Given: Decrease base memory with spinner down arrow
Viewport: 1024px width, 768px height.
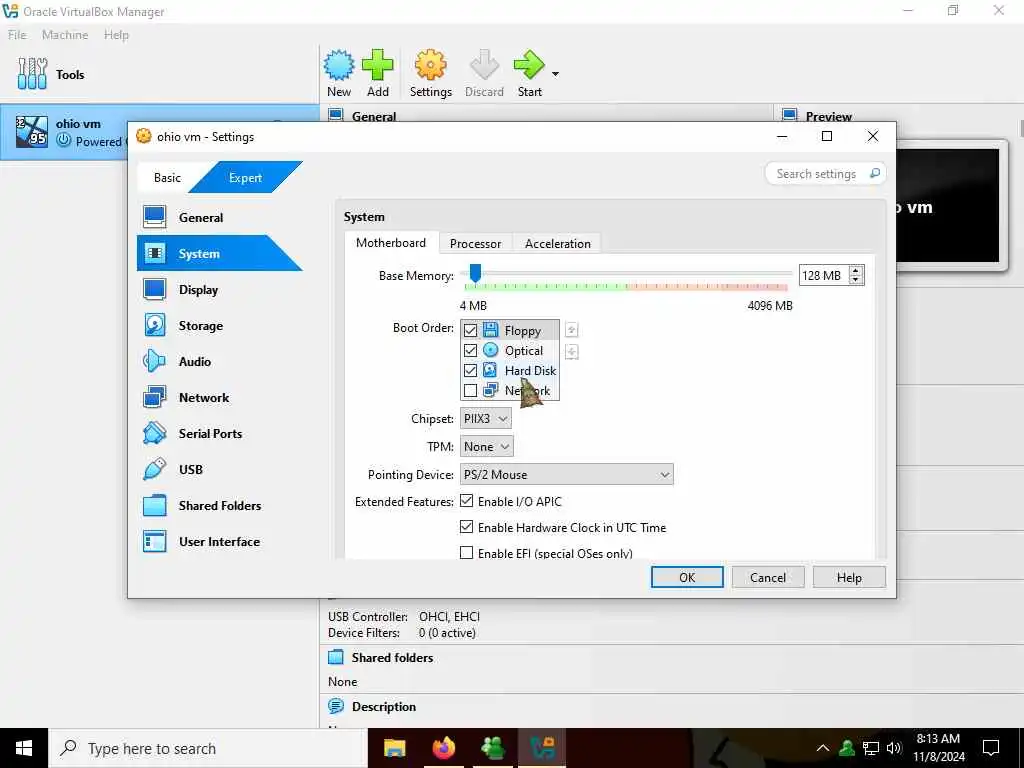Looking at the screenshot, I should click(x=856, y=280).
